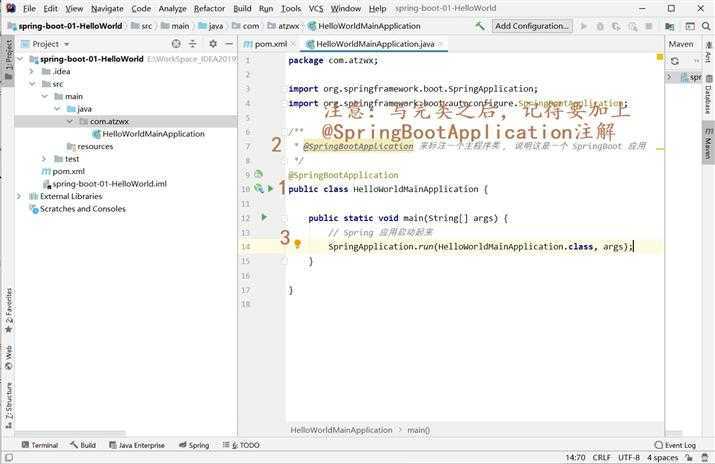
Task: Click the CRLF line separator status
Action: pos(601,457)
